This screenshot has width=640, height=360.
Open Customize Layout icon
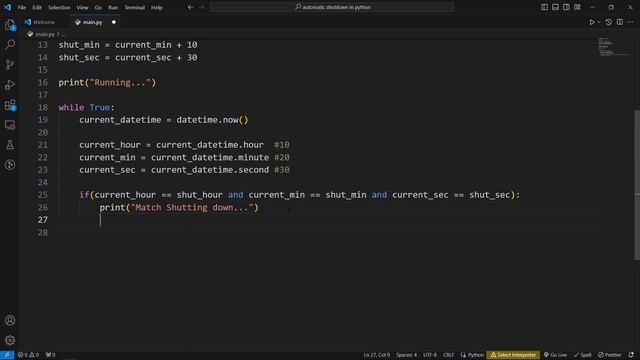pos(577,7)
